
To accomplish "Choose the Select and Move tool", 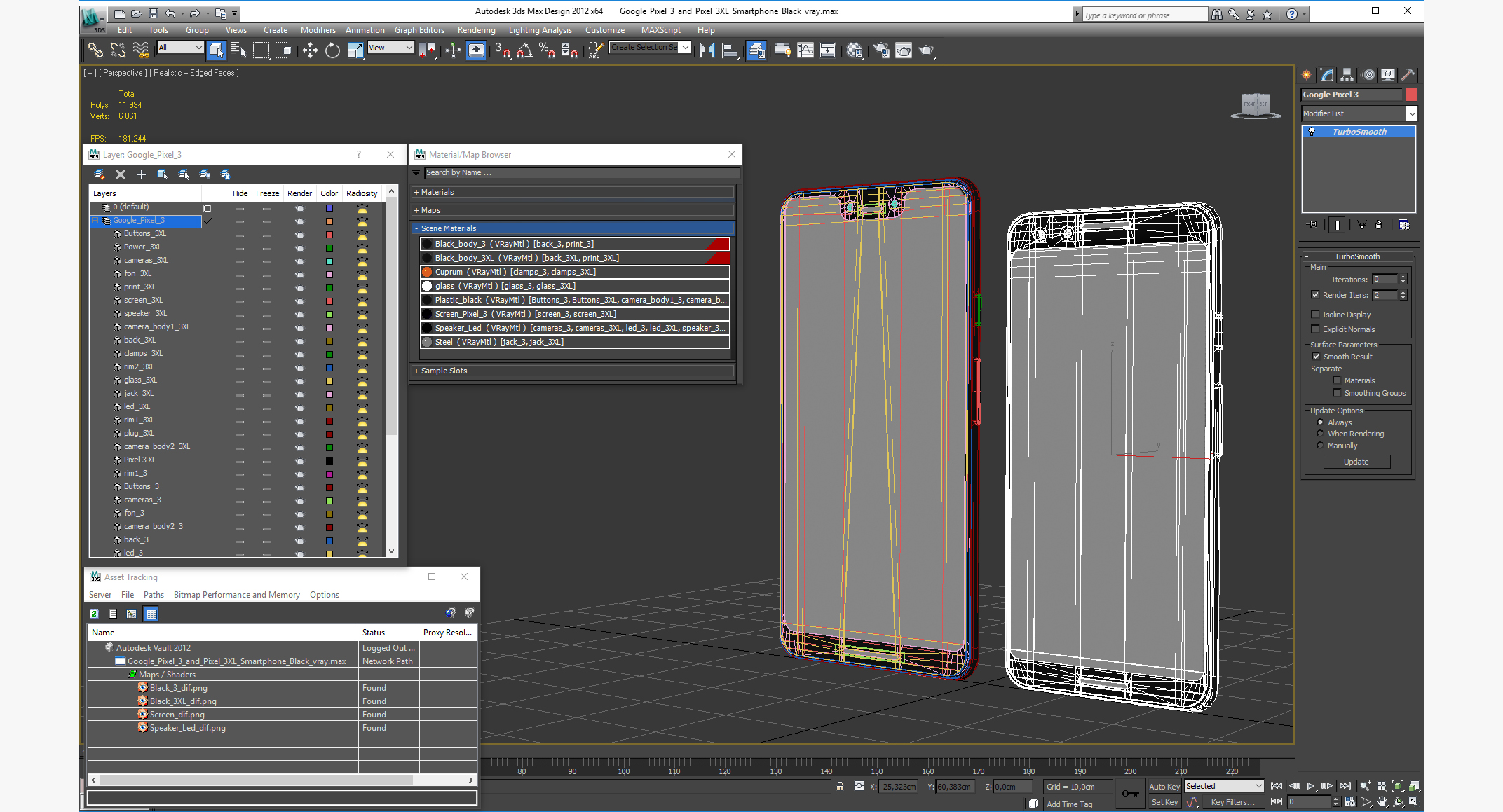I will pyautogui.click(x=309, y=50).
